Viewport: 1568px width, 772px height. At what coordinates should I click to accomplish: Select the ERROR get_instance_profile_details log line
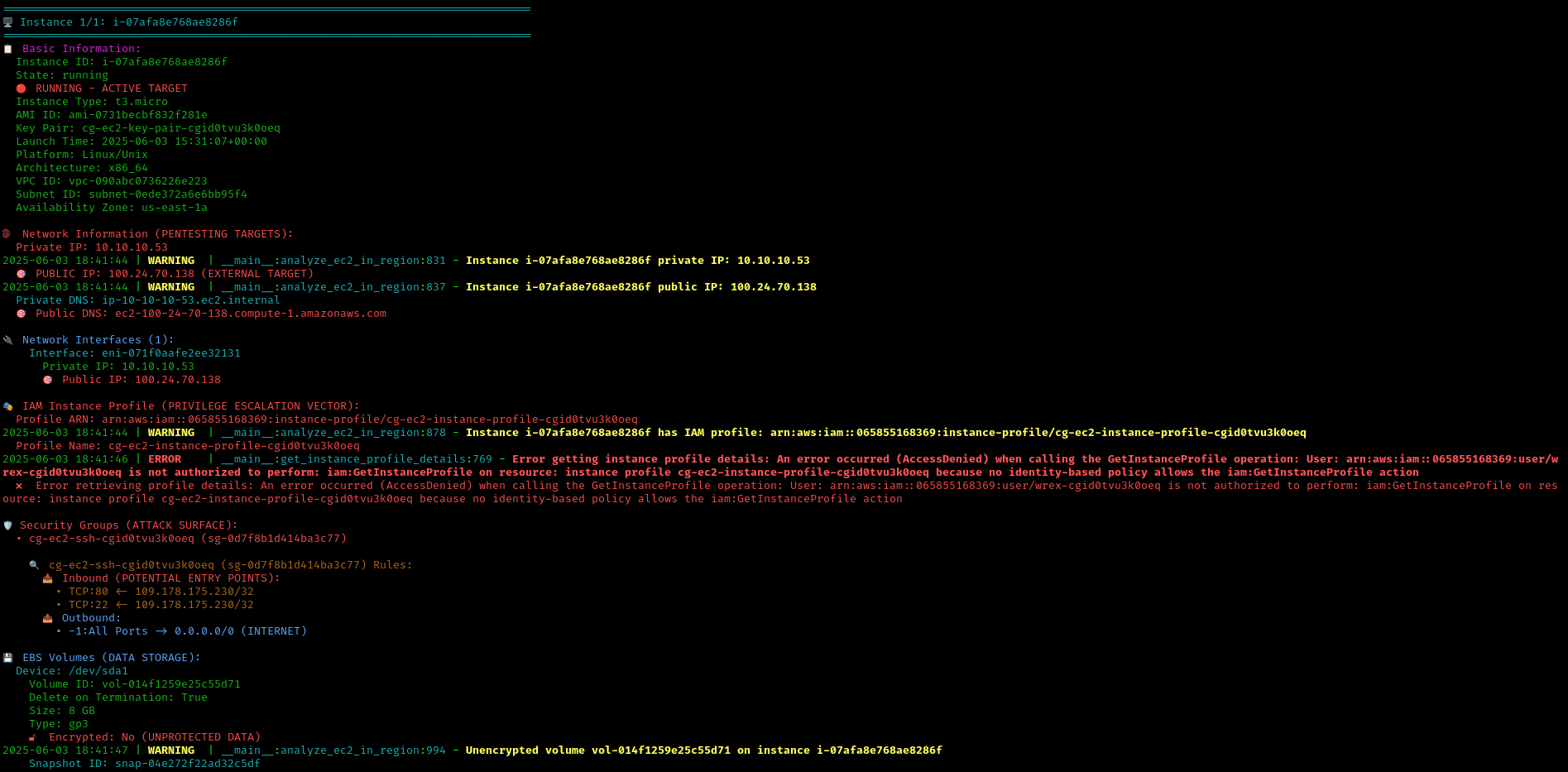tap(780, 466)
